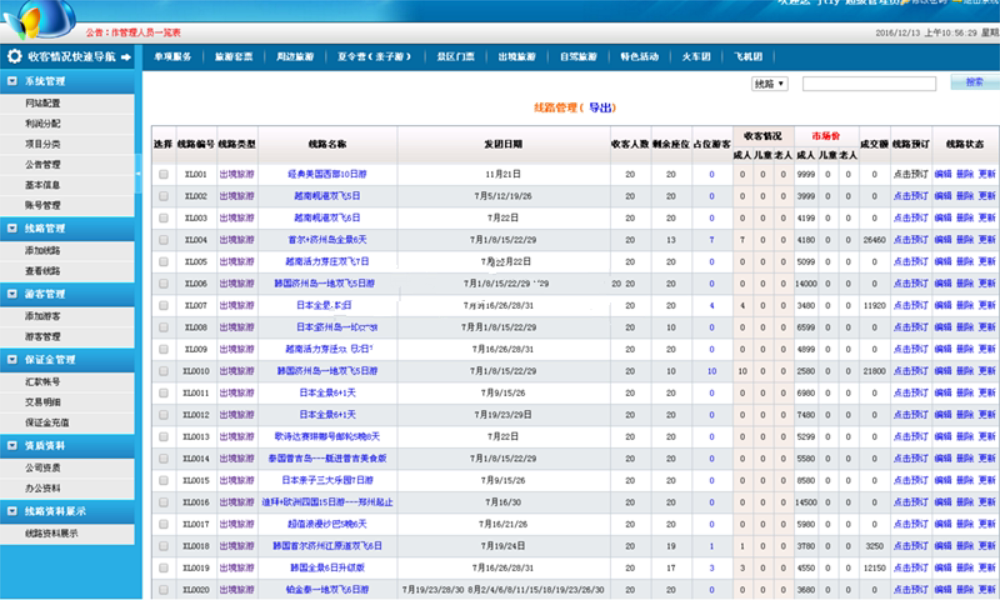The height and width of the screenshot is (600, 1000).
Task: Click the transaction amount 26460 cell
Action: [x=874, y=240]
